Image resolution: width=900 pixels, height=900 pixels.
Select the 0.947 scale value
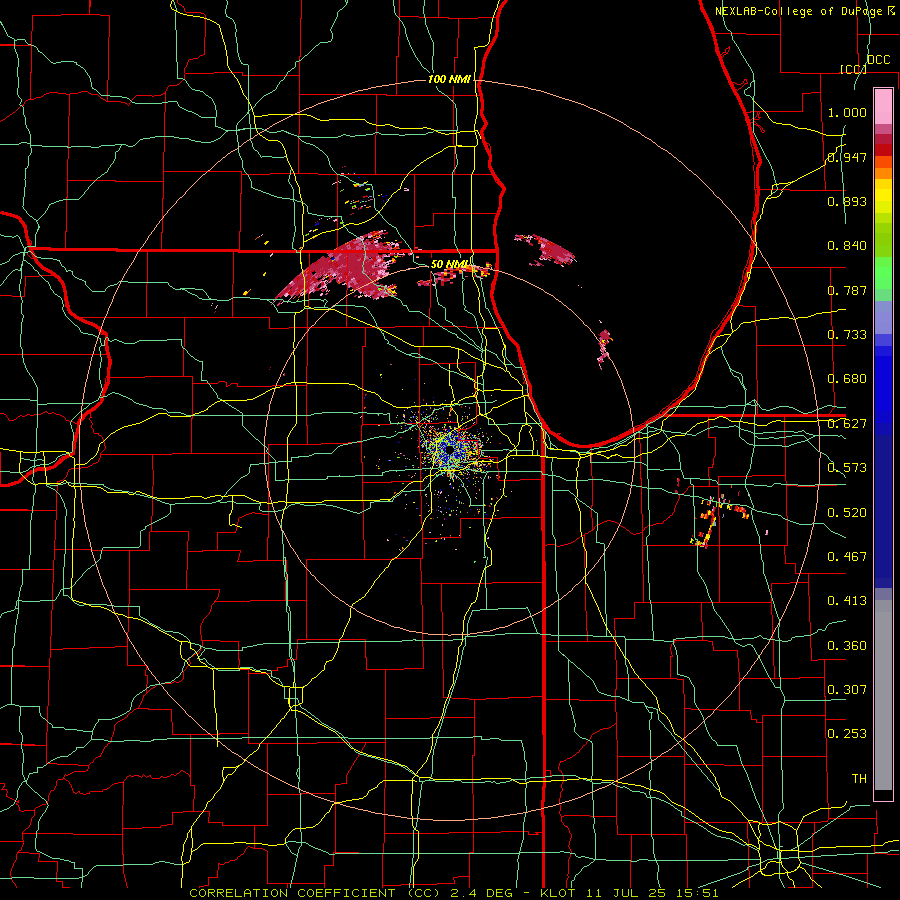click(847, 157)
